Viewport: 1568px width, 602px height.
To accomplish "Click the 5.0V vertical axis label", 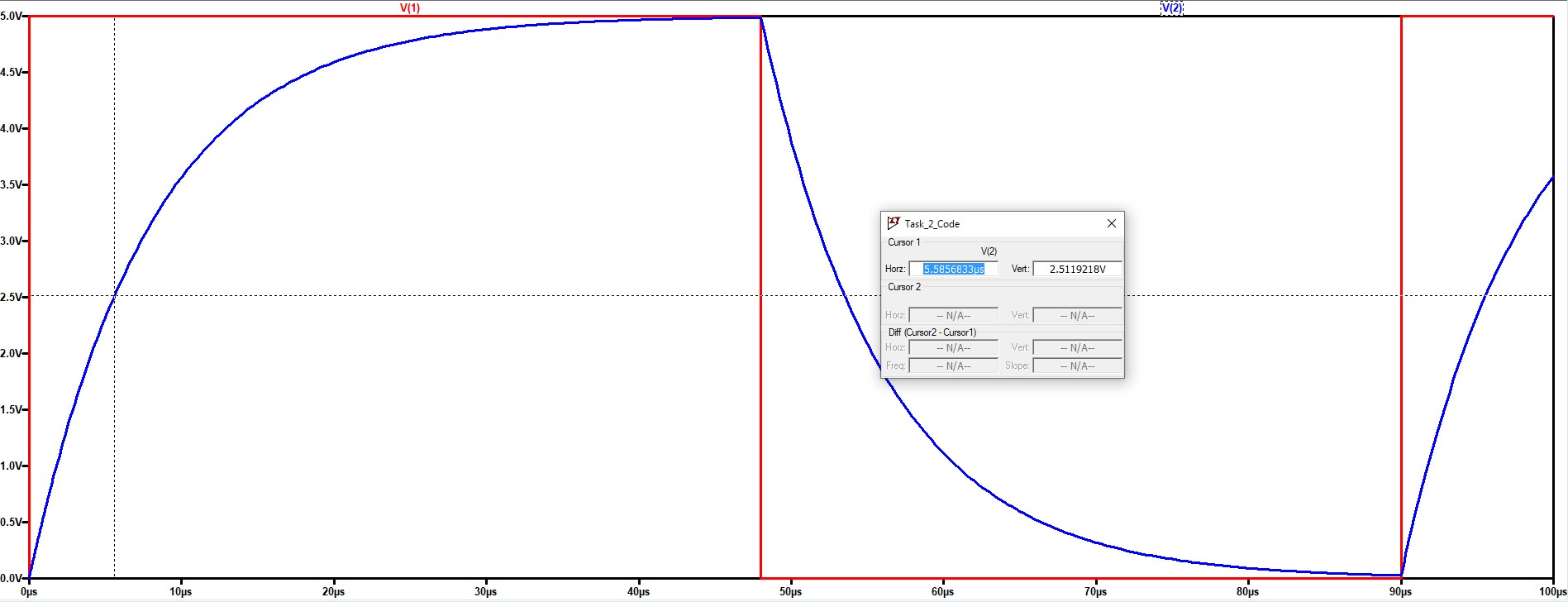I will [x=12, y=16].
